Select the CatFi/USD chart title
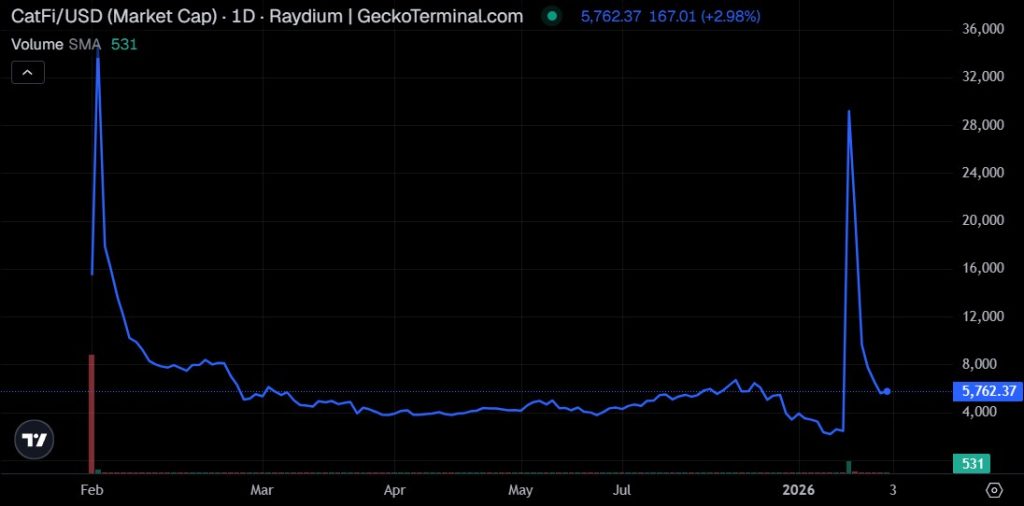Screen dimensions: 1024x506 pos(267,16)
